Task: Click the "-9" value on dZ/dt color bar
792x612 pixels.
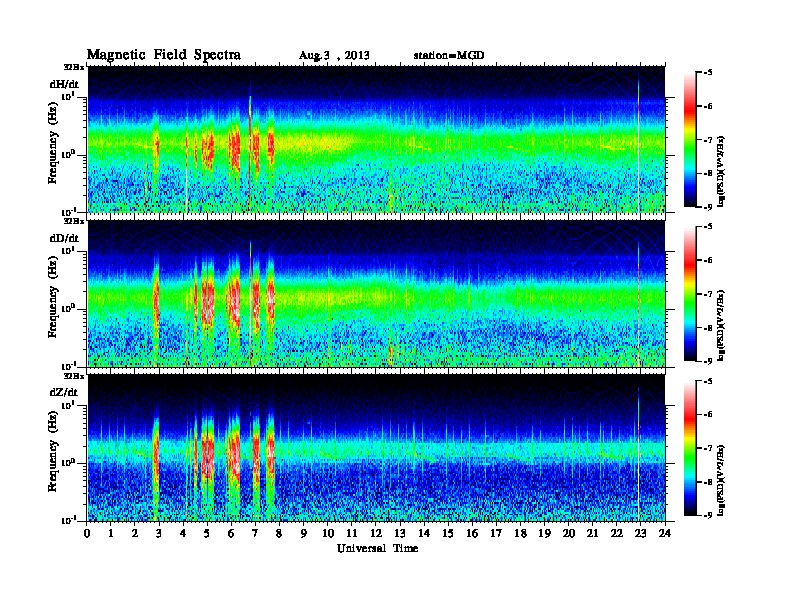Action: 708,515
